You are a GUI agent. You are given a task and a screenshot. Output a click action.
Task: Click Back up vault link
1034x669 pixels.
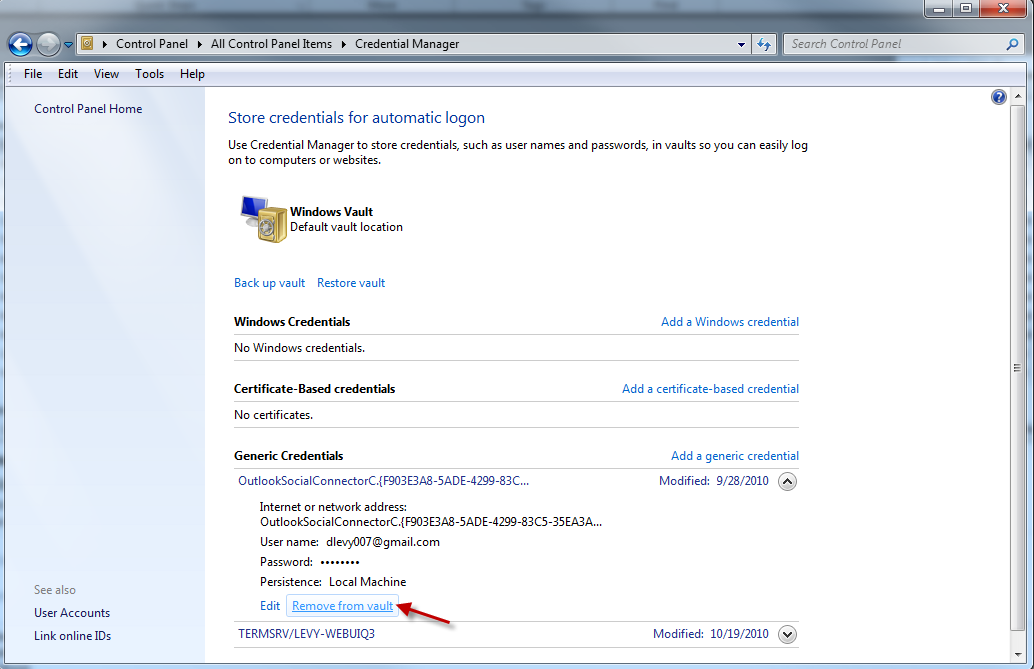(x=269, y=283)
